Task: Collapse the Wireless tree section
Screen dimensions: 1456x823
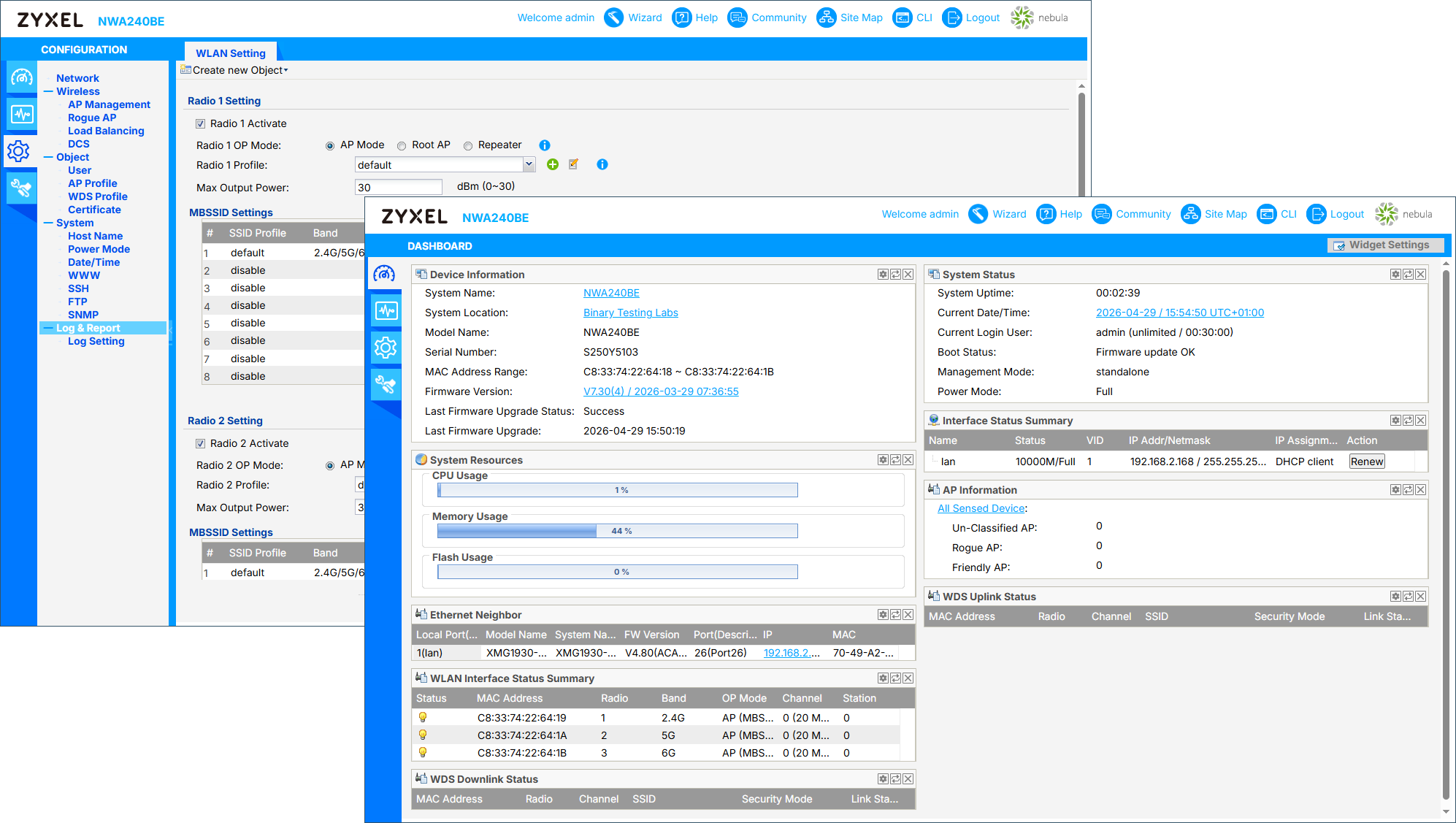Action: pyautogui.click(x=49, y=92)
